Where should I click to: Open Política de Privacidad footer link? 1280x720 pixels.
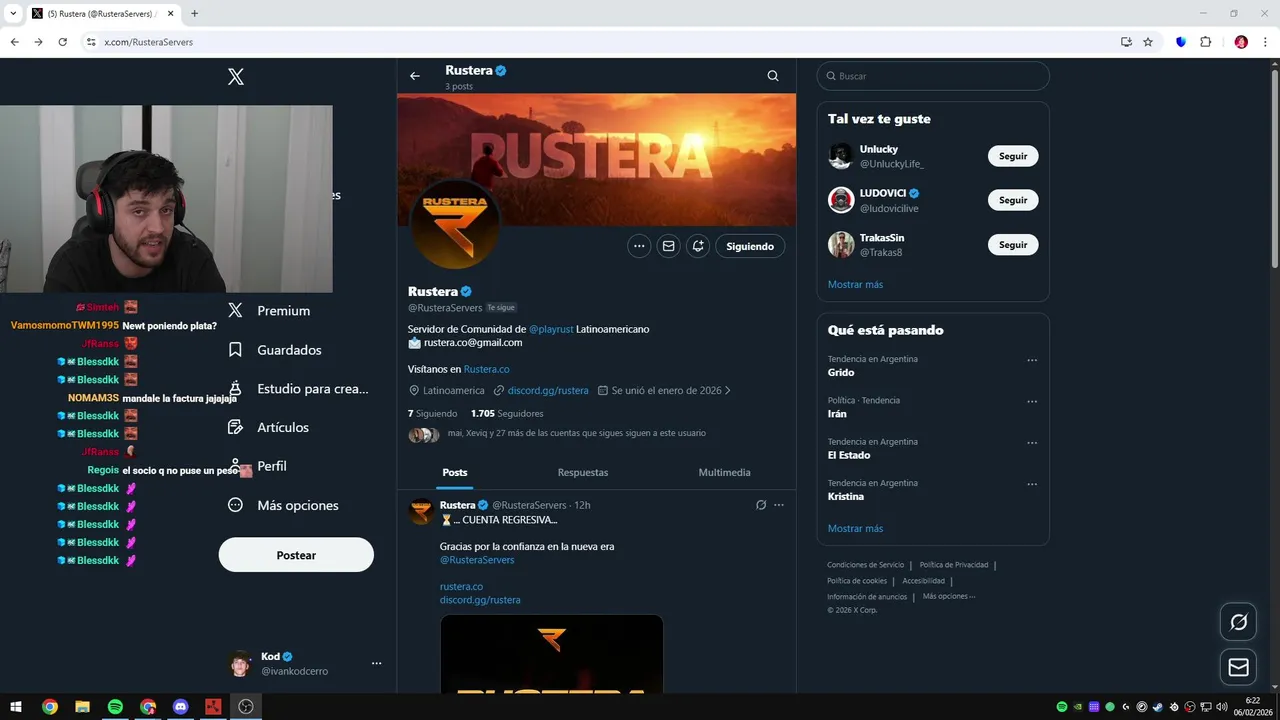click(x=954, y=565)
